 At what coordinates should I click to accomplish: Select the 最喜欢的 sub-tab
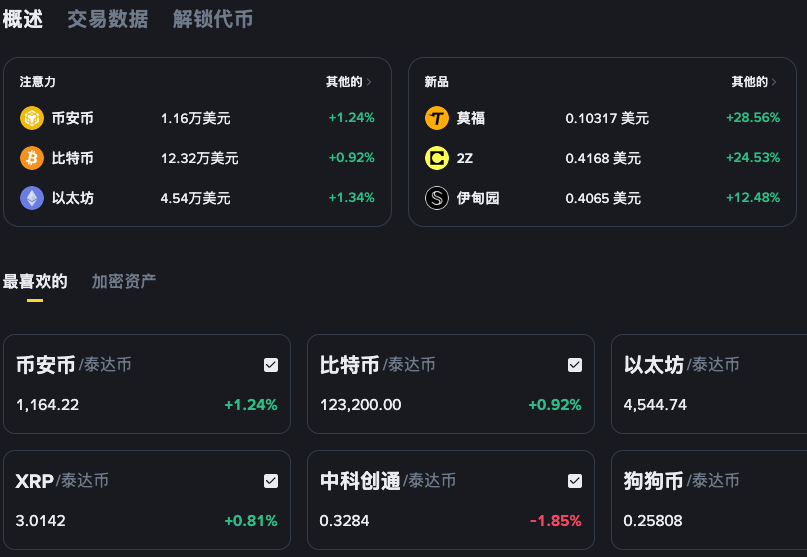(35, 281)
